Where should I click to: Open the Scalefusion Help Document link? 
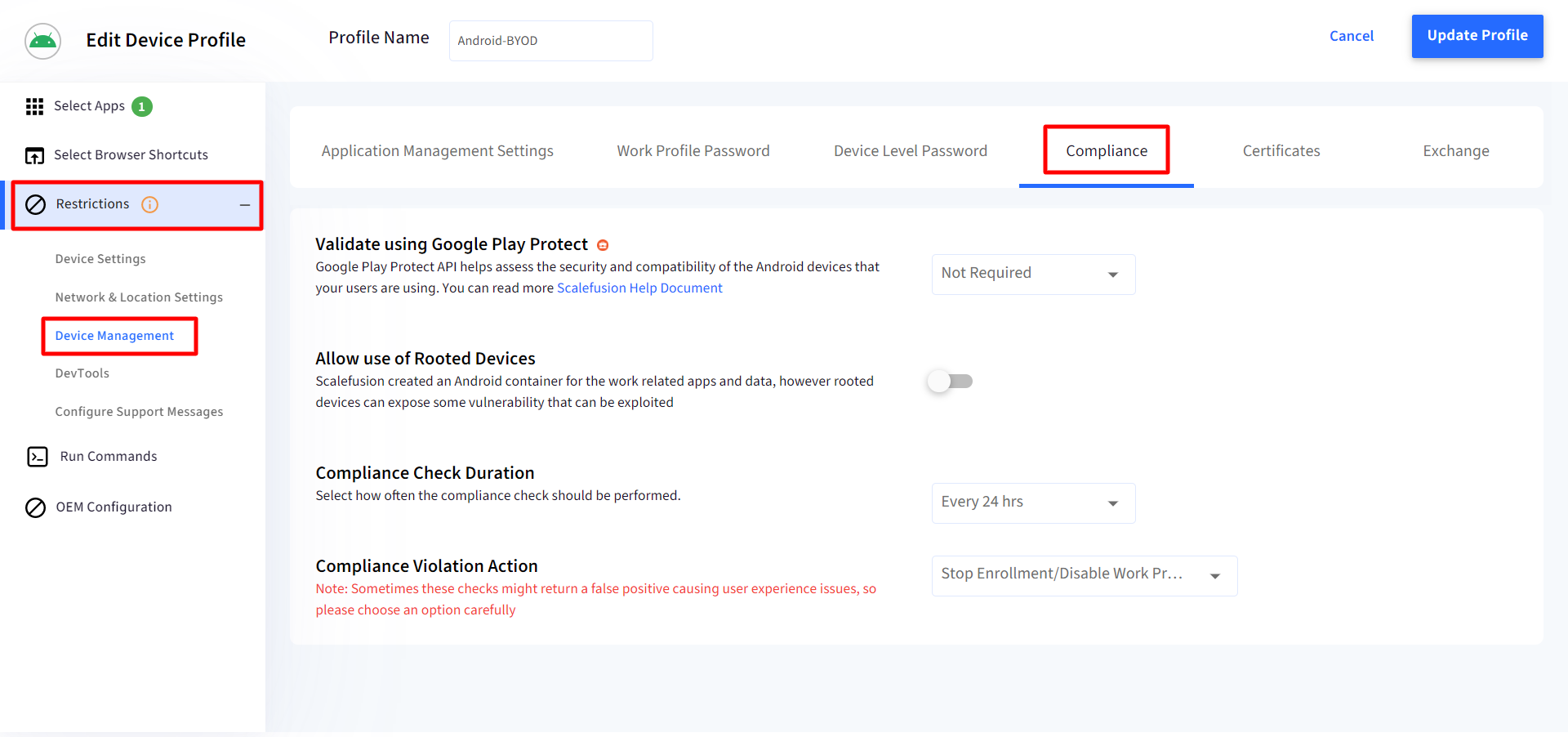click(x=639, y=288)
